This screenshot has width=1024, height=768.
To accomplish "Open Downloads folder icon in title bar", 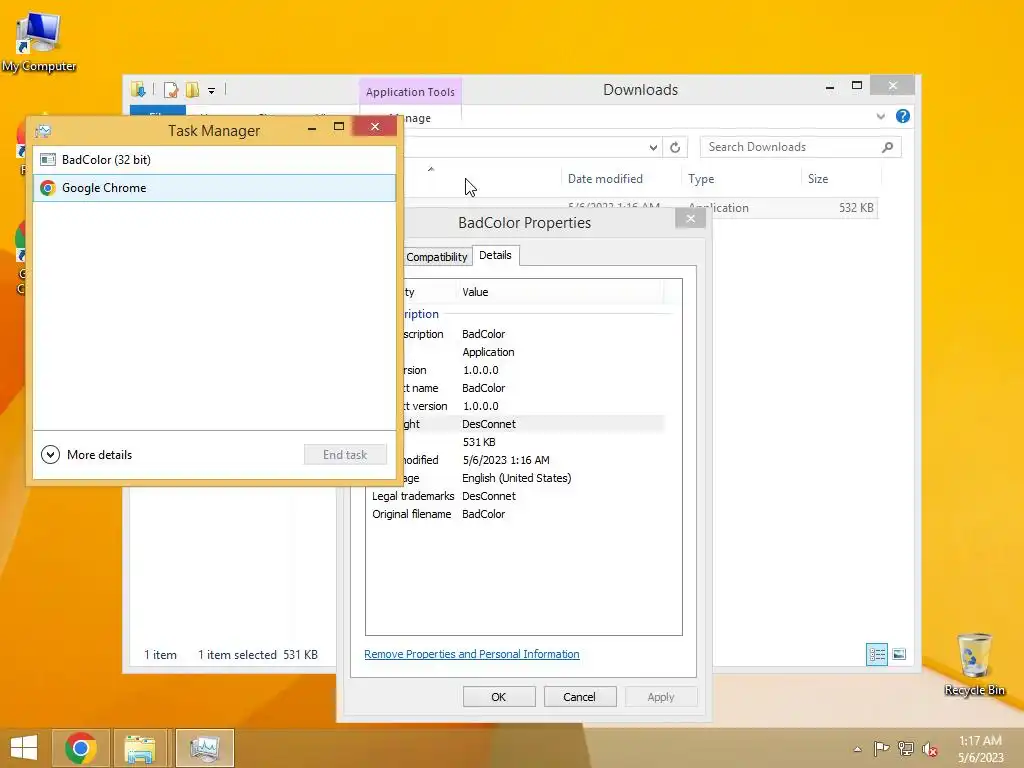I will (x=138, y=89).
